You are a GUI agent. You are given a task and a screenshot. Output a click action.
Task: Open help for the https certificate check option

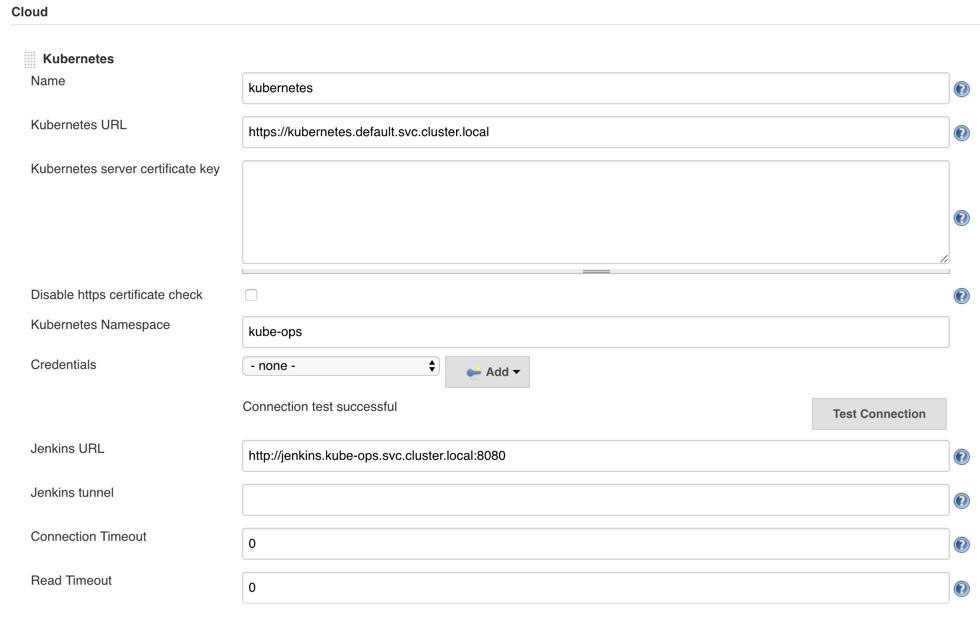coord(961,295)
